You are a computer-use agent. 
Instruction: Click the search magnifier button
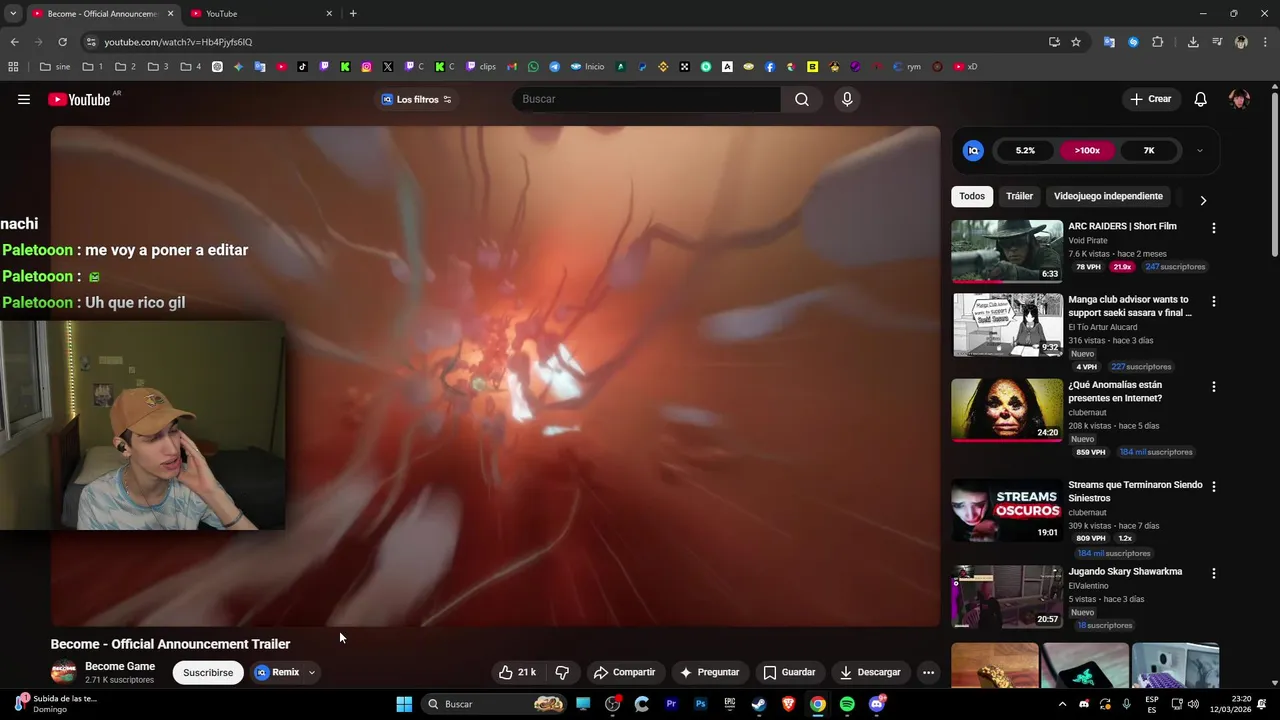coord(801,99)
